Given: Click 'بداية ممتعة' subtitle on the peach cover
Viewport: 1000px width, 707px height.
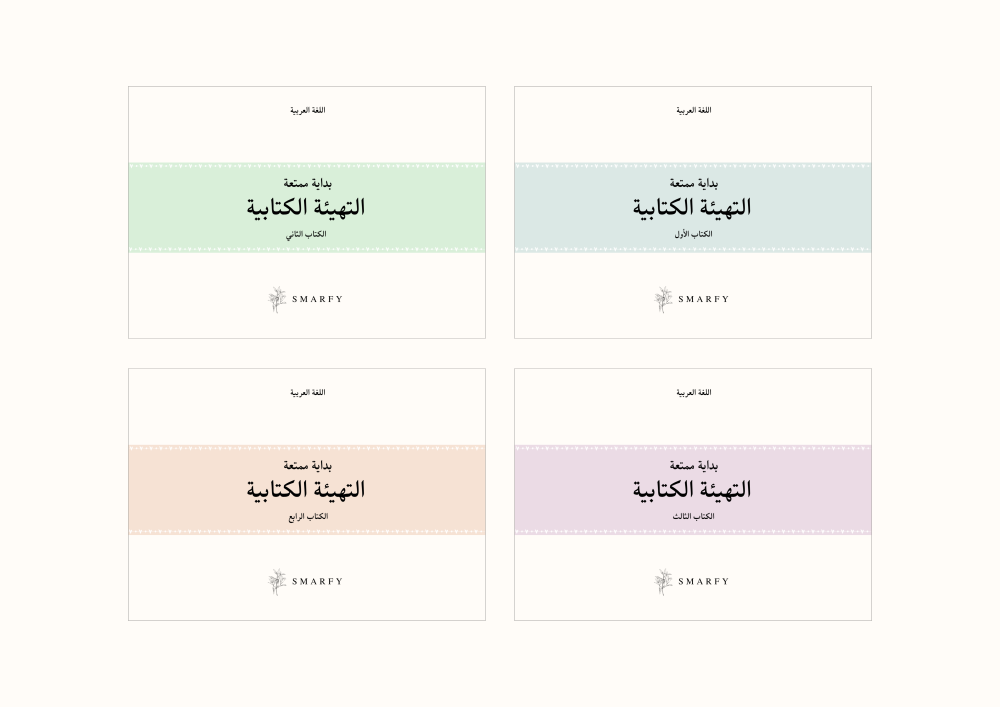Looking at the screenshot, I should 307,465.
